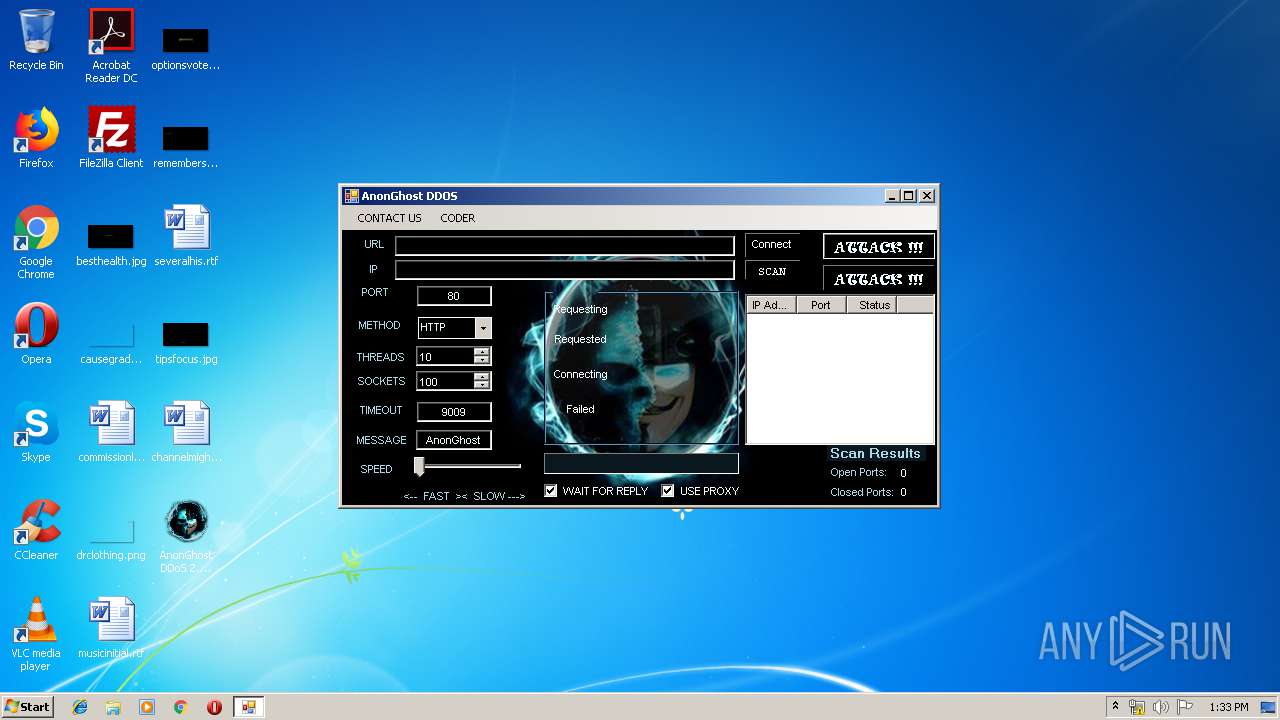Screen dimensions: 1280x720
Task: Open the Start menu
Action: (27, 707)
